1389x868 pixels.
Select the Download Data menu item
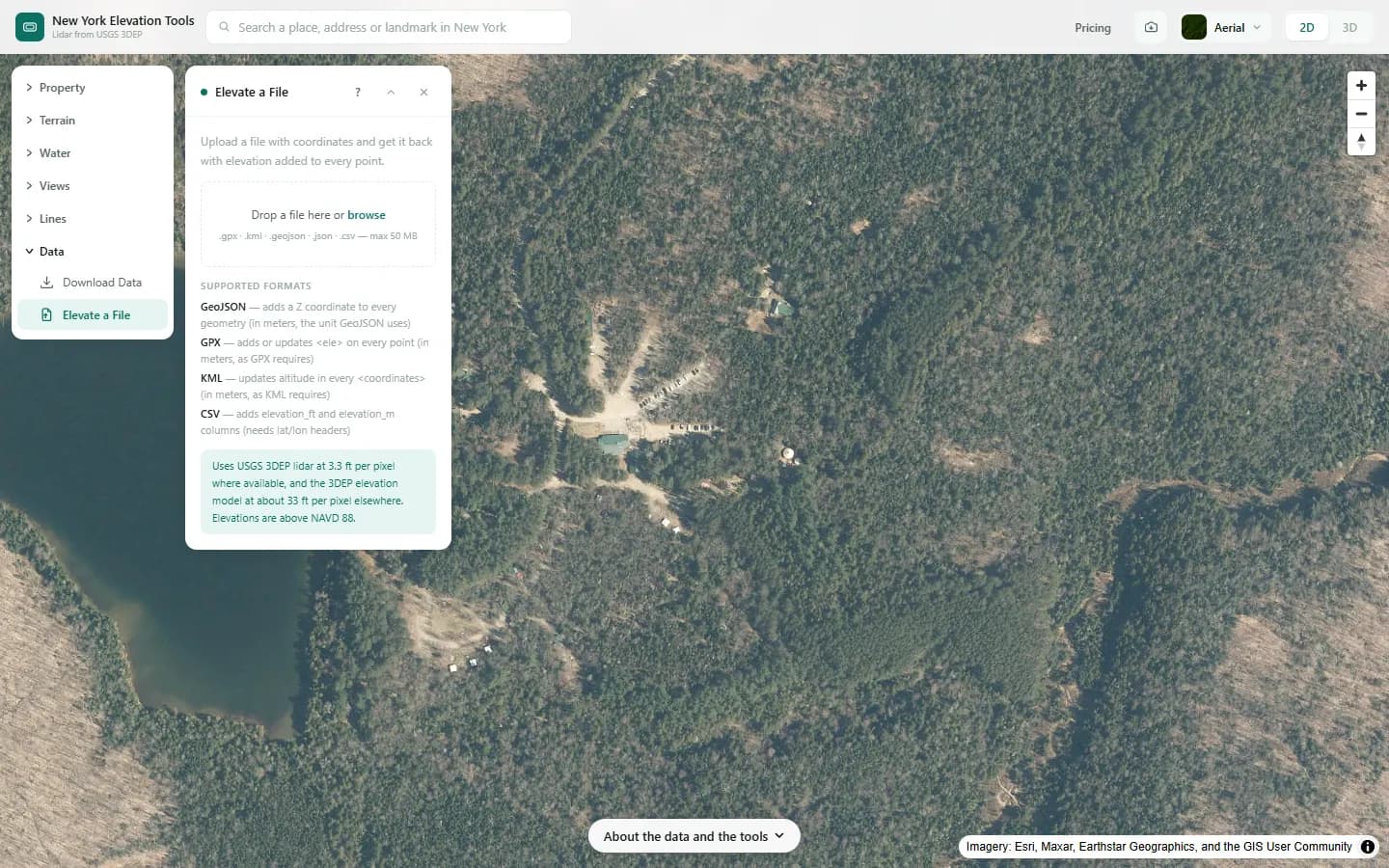point(93,283)
